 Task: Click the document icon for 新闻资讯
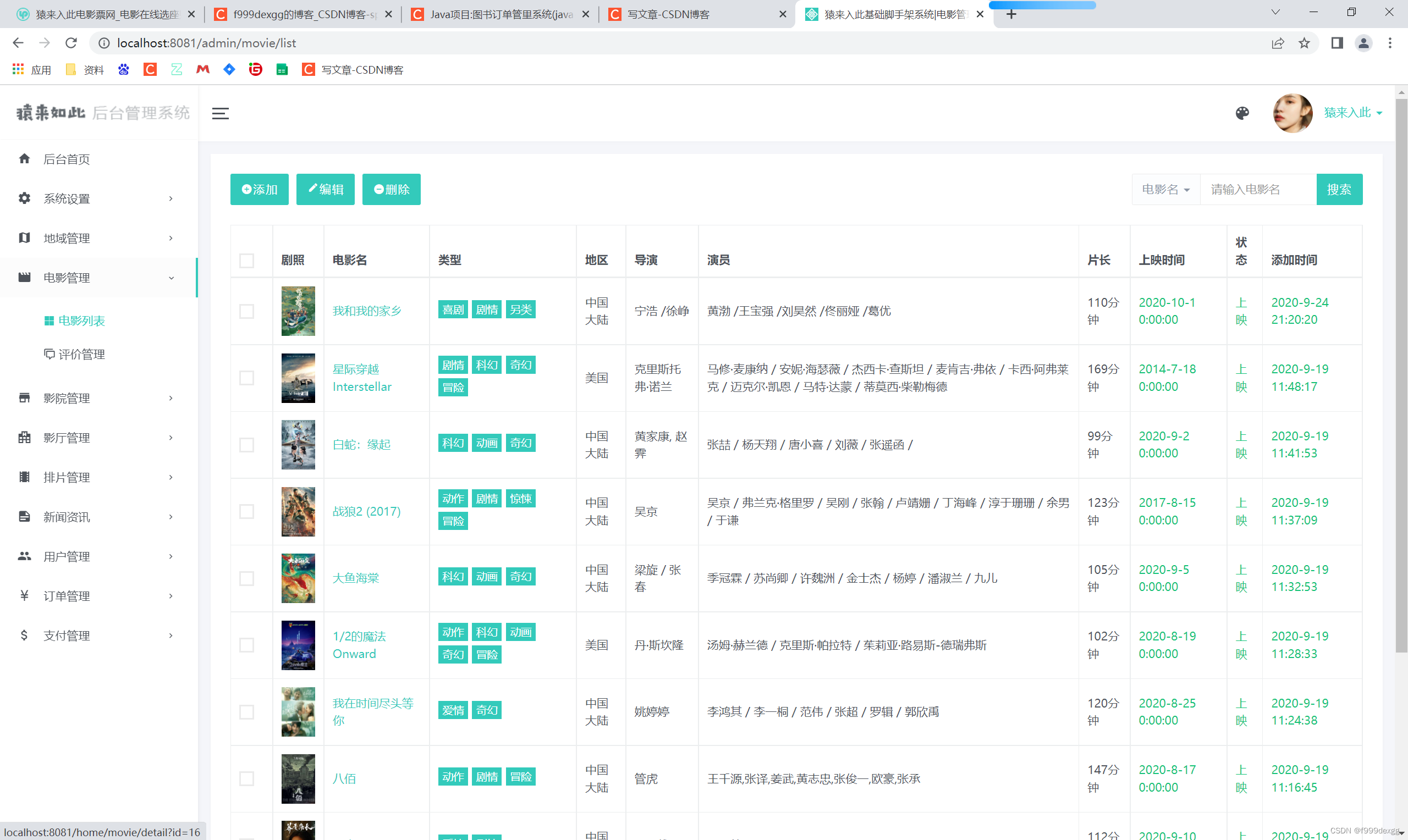click(x=24, y=517)
